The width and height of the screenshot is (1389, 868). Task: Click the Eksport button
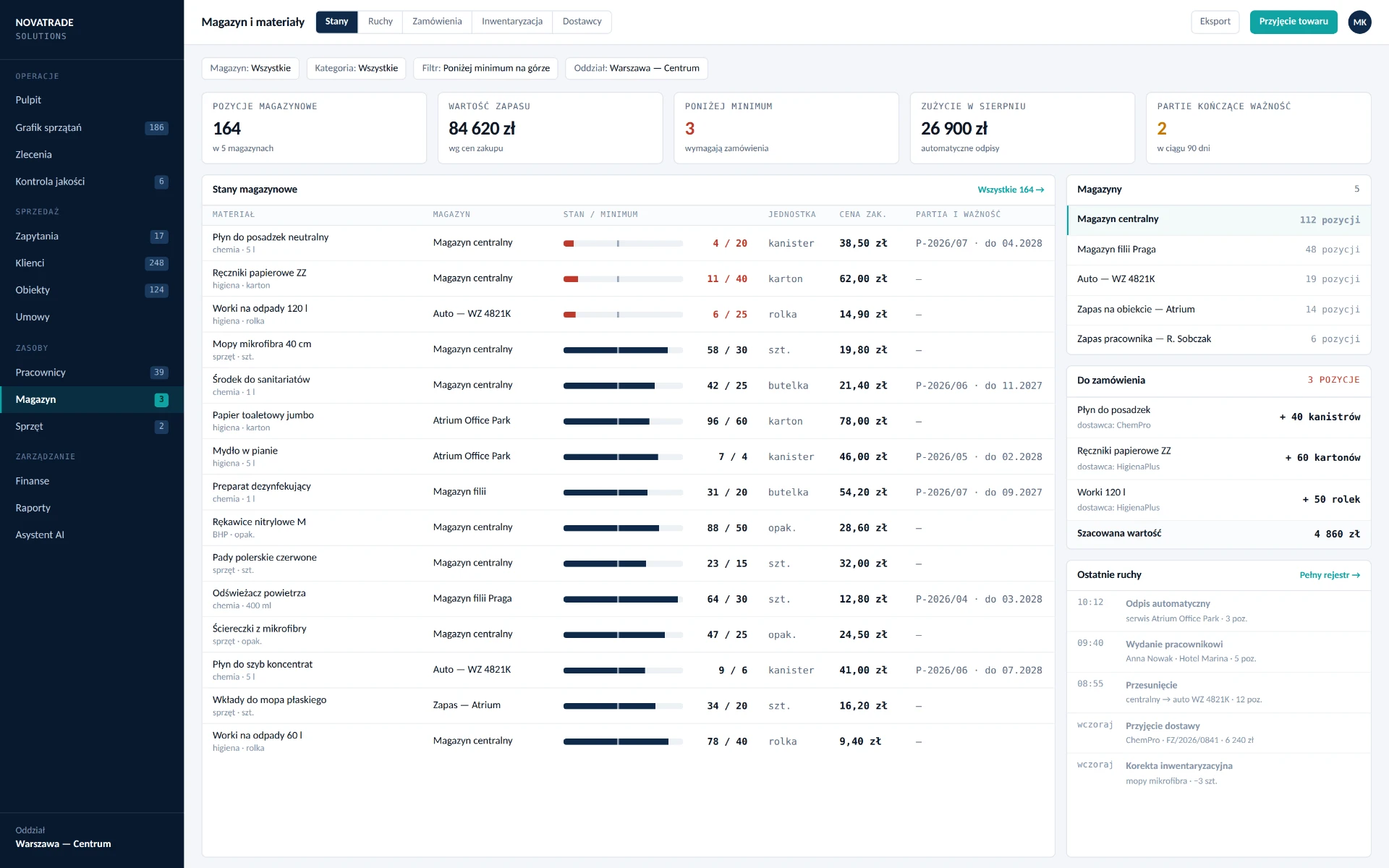click(1215, 22)
